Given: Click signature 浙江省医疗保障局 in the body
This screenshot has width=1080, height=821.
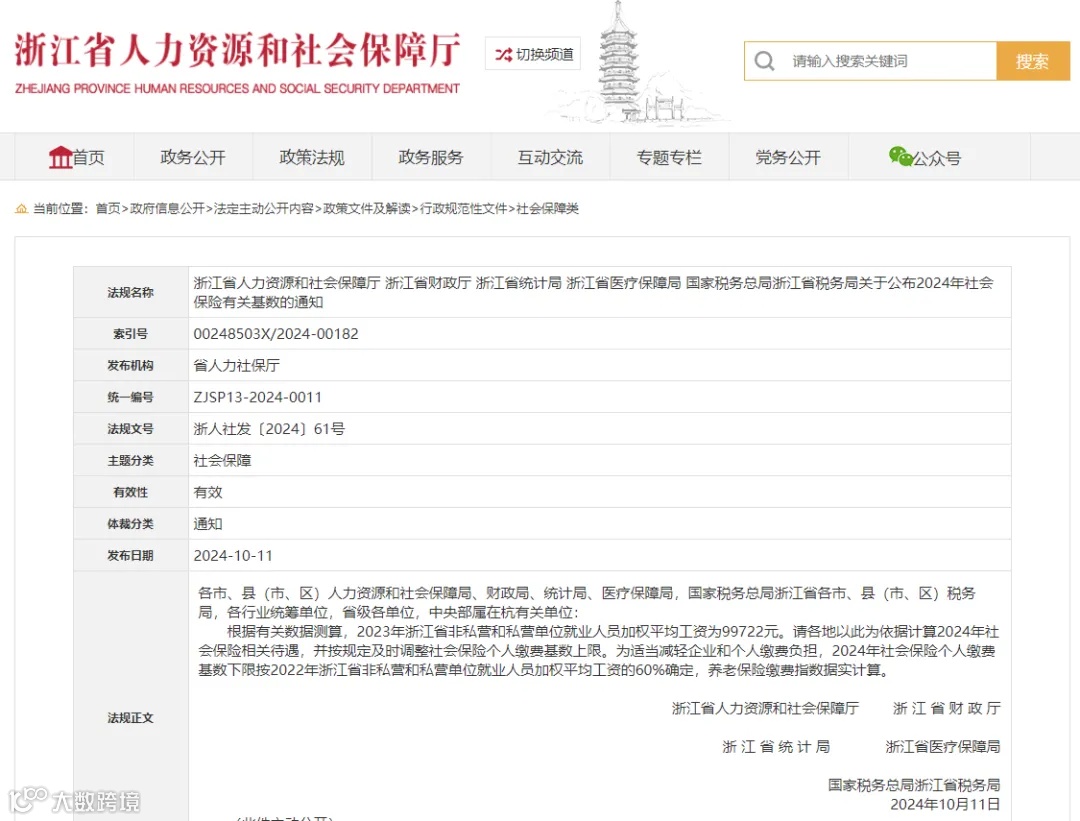Looking at the screenshot, I should point(943,747).
